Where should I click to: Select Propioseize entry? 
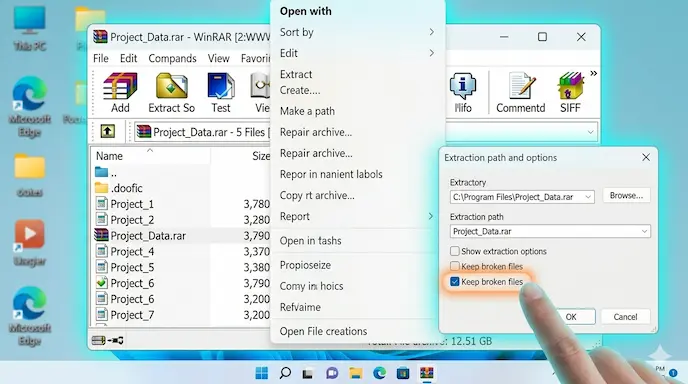point(305,265)
